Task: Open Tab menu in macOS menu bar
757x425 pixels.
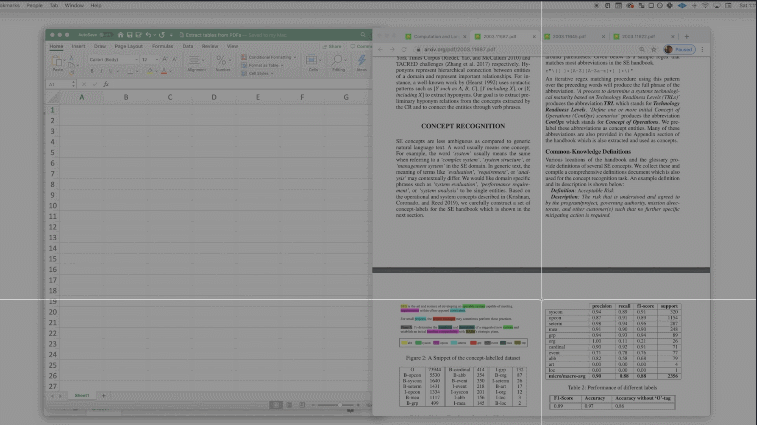Action: pos(54,5)
